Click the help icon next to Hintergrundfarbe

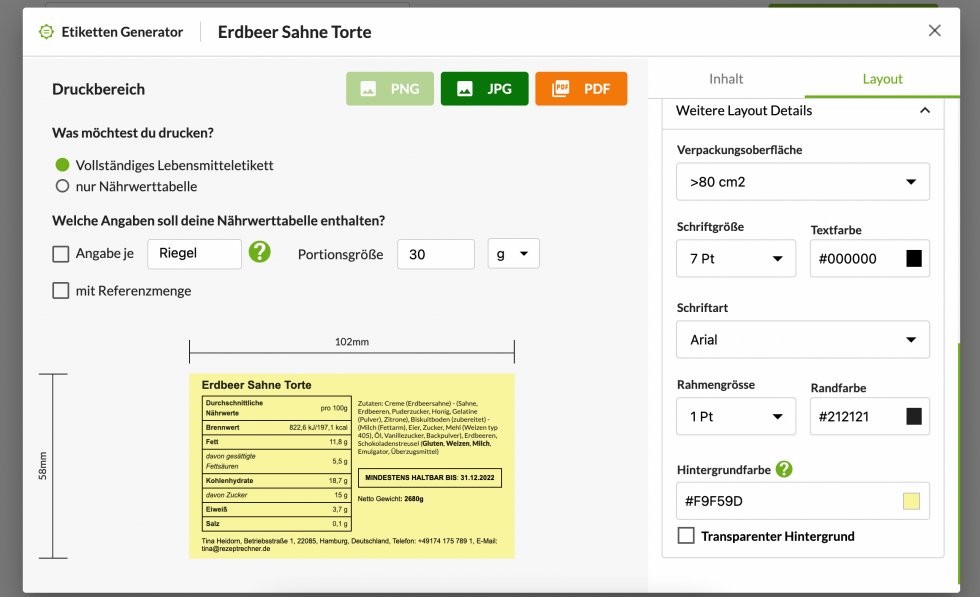tap(784, 468)
